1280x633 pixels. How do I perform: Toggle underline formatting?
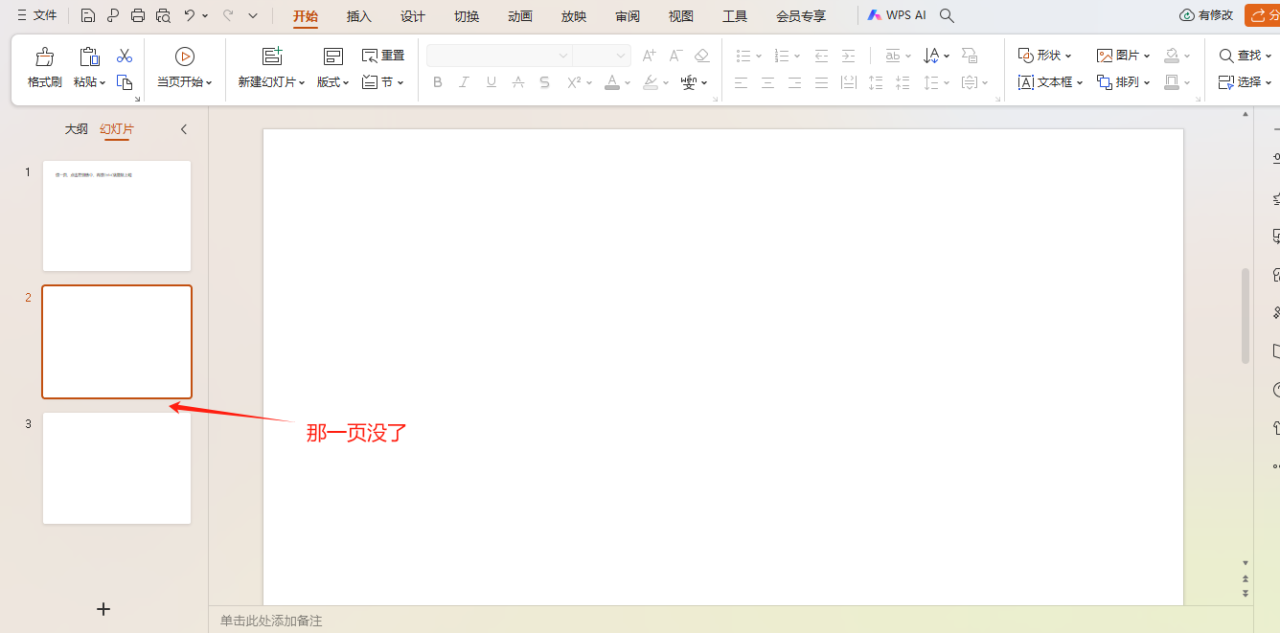tap(490, 82)
